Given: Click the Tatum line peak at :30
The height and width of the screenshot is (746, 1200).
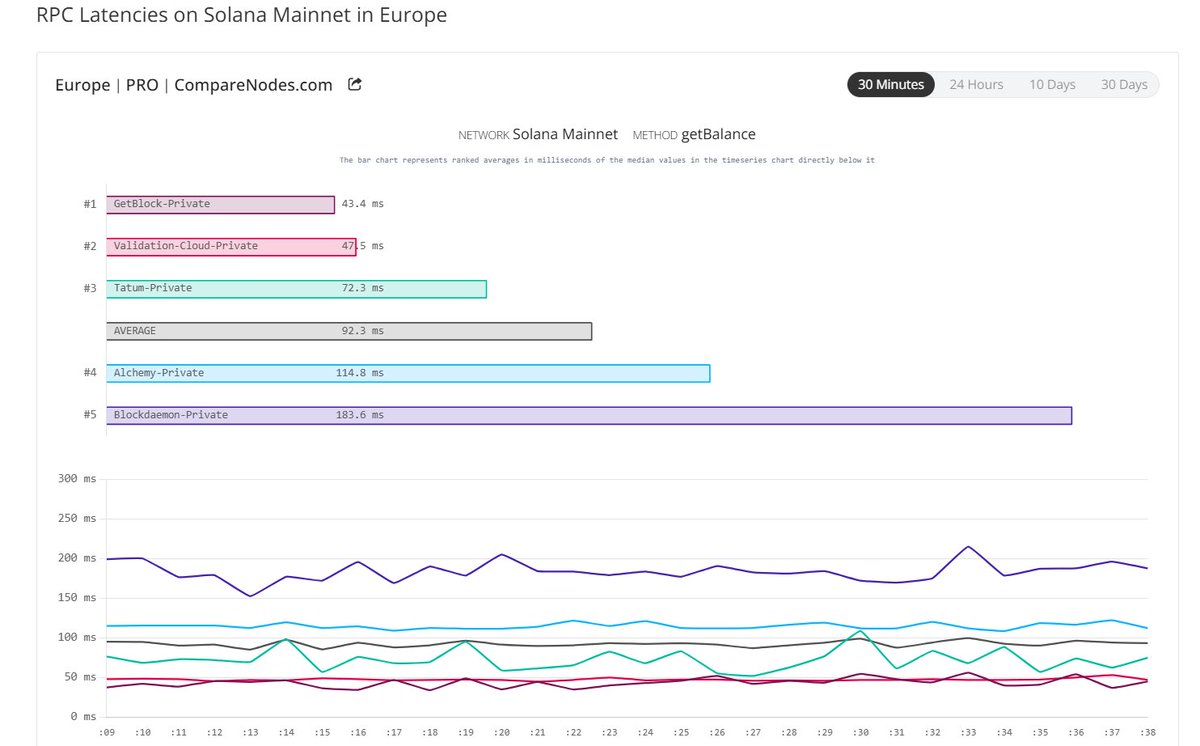Looking at the screenshot, I should (x=861, y=631).
